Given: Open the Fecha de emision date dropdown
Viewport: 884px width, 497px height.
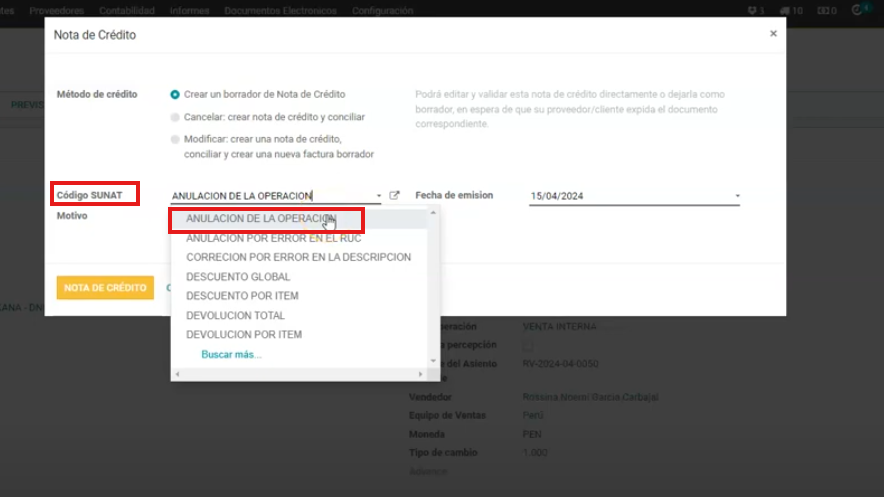Looking at the screenshot, I should coord(737,197).
